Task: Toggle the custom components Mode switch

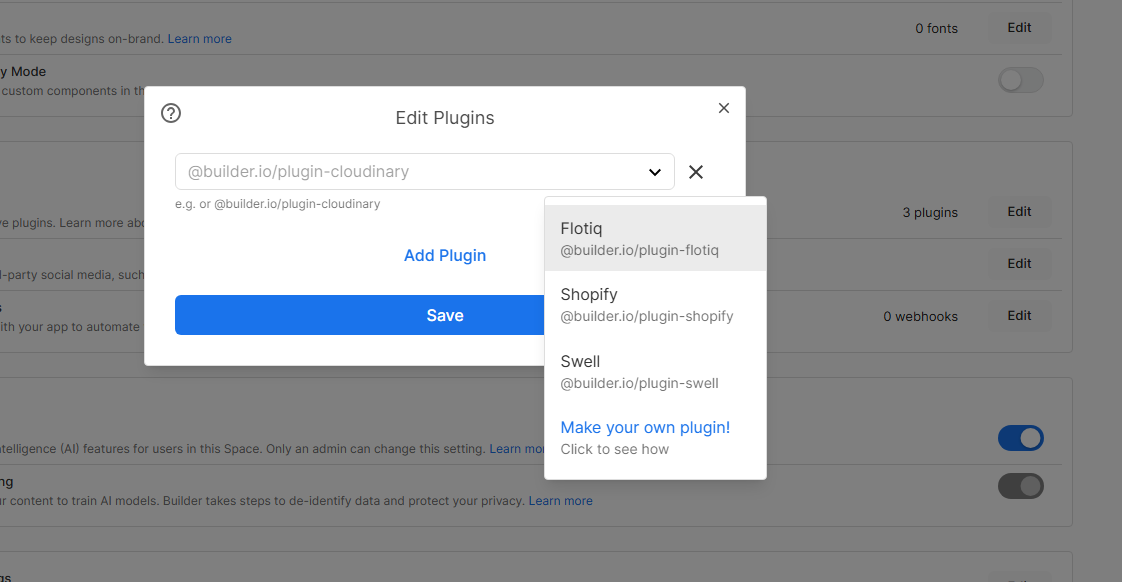Action: pos(1020,80)
